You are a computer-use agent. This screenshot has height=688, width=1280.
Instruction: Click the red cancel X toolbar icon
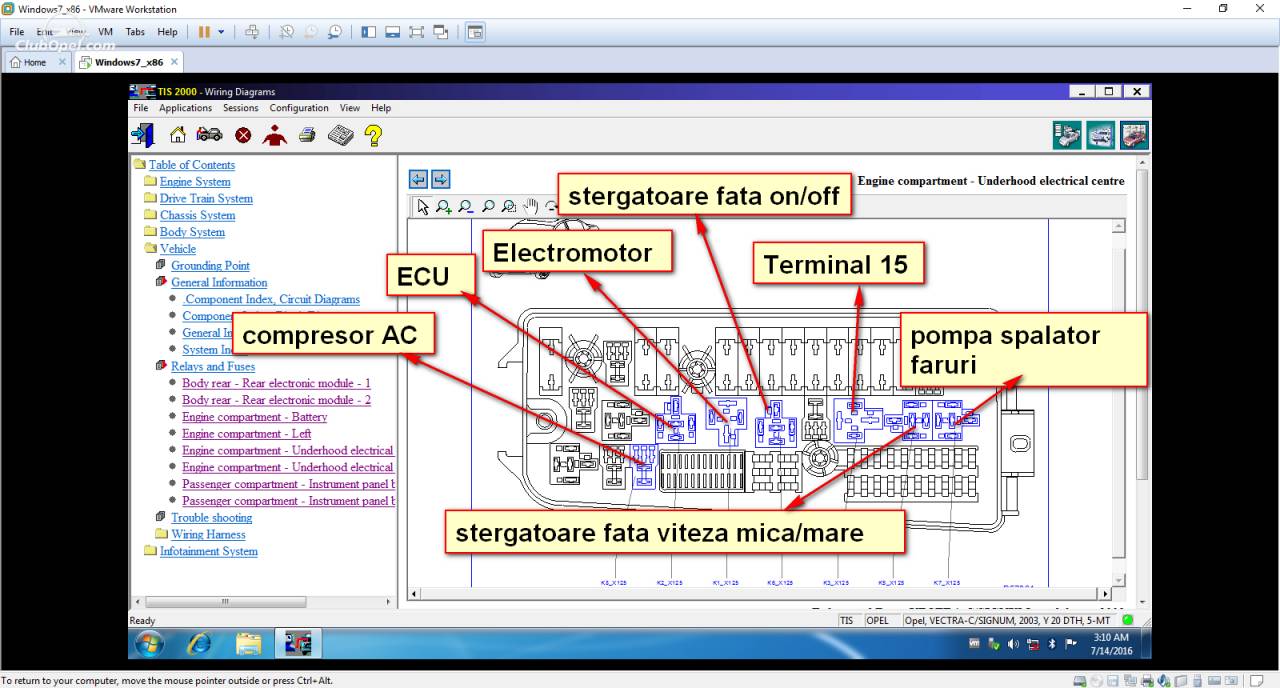pyautogui.click(x=243, y=135)
